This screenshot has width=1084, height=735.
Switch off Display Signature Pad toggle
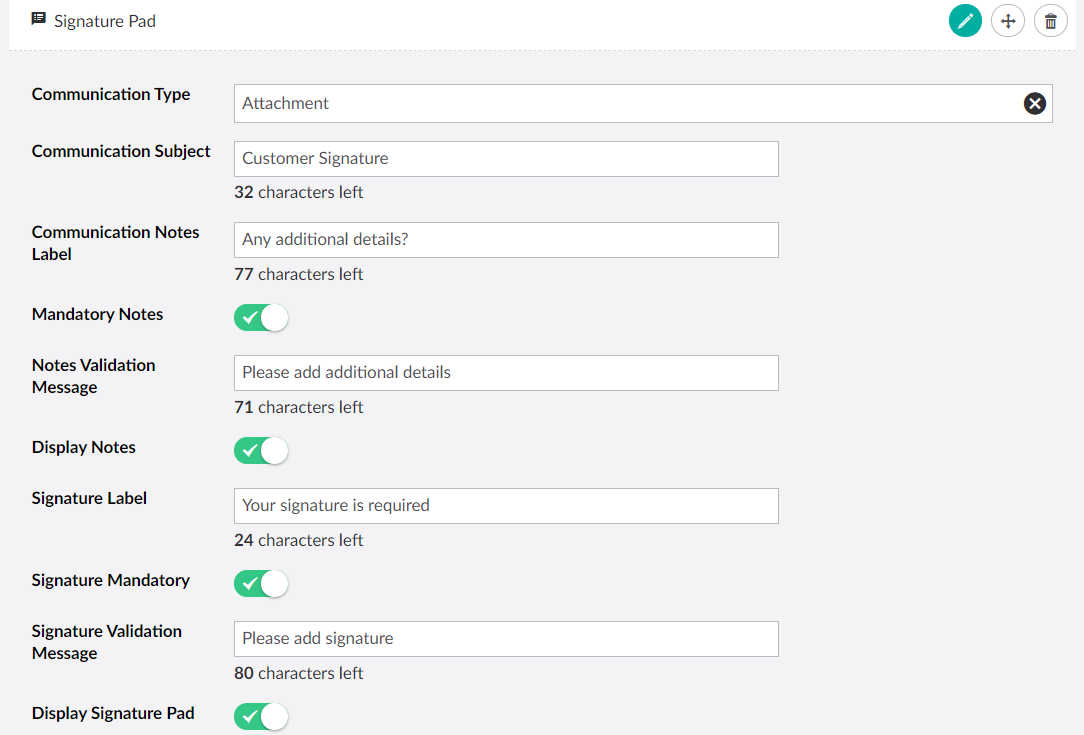tap(261, 717)
